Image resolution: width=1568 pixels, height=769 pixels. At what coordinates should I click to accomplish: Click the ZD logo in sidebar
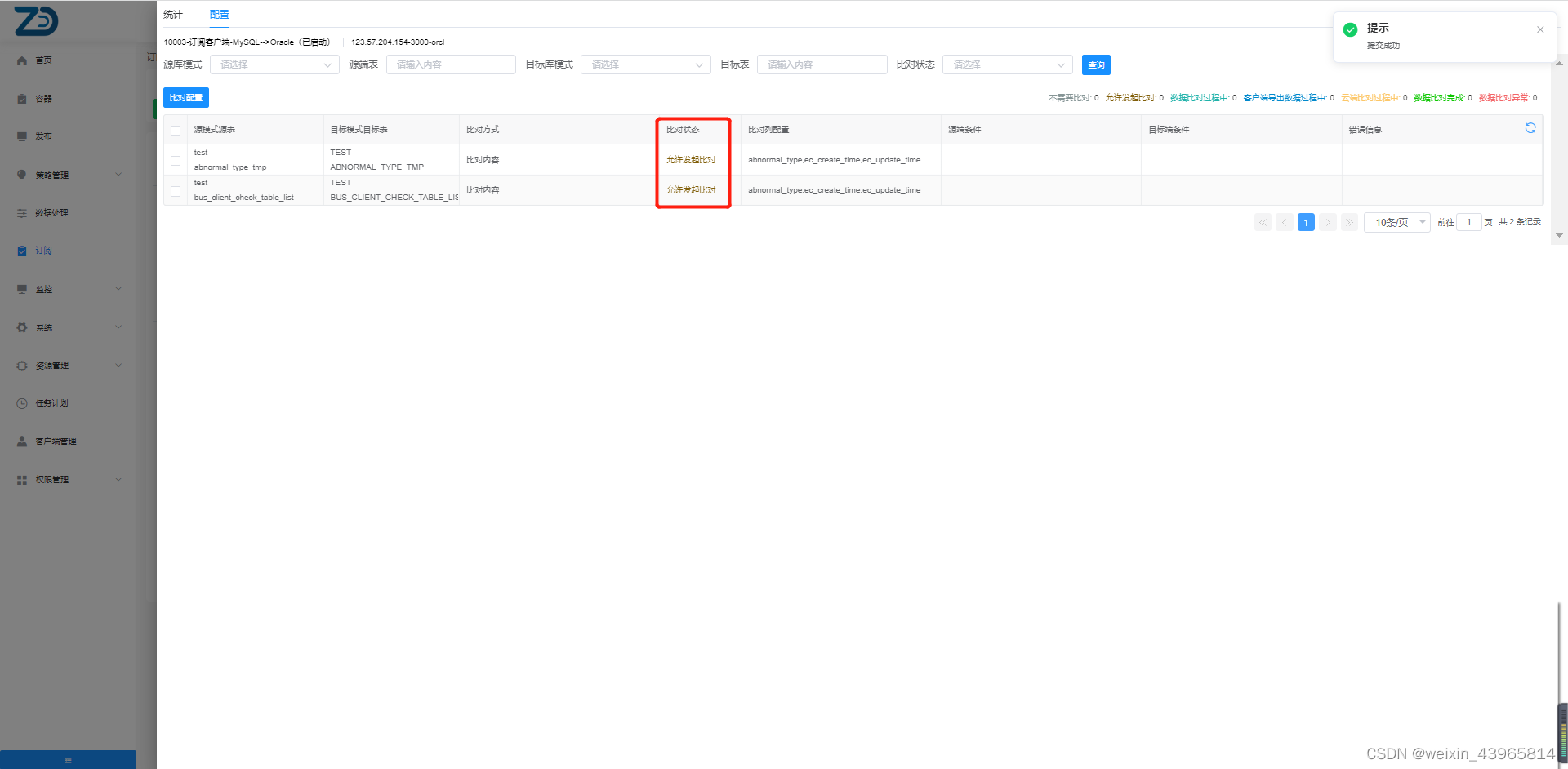(x=36, y=20)
